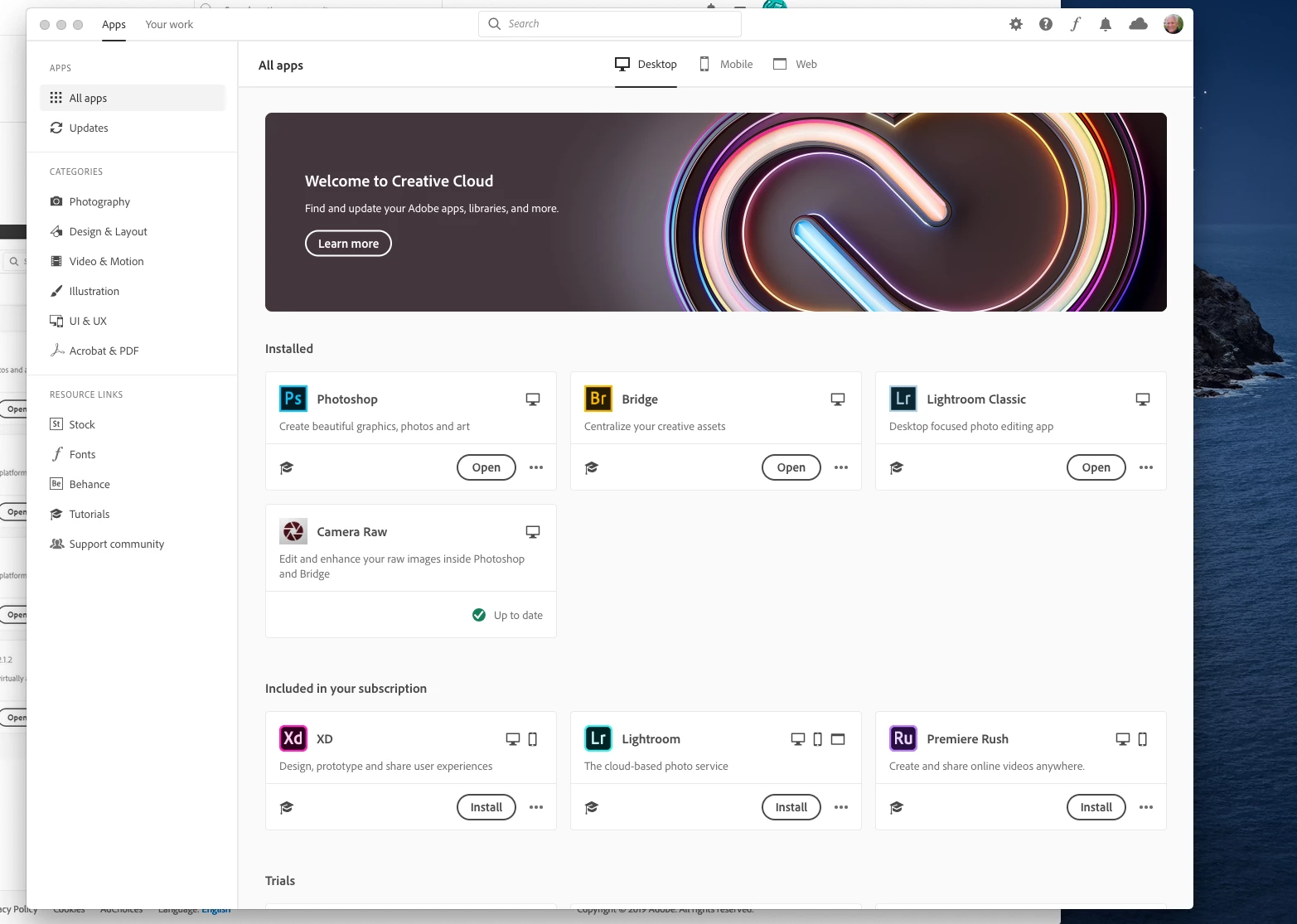This screenshot has width=1297, height=924.
Task: Click the Bridge app icon
Action: point(598,399)
